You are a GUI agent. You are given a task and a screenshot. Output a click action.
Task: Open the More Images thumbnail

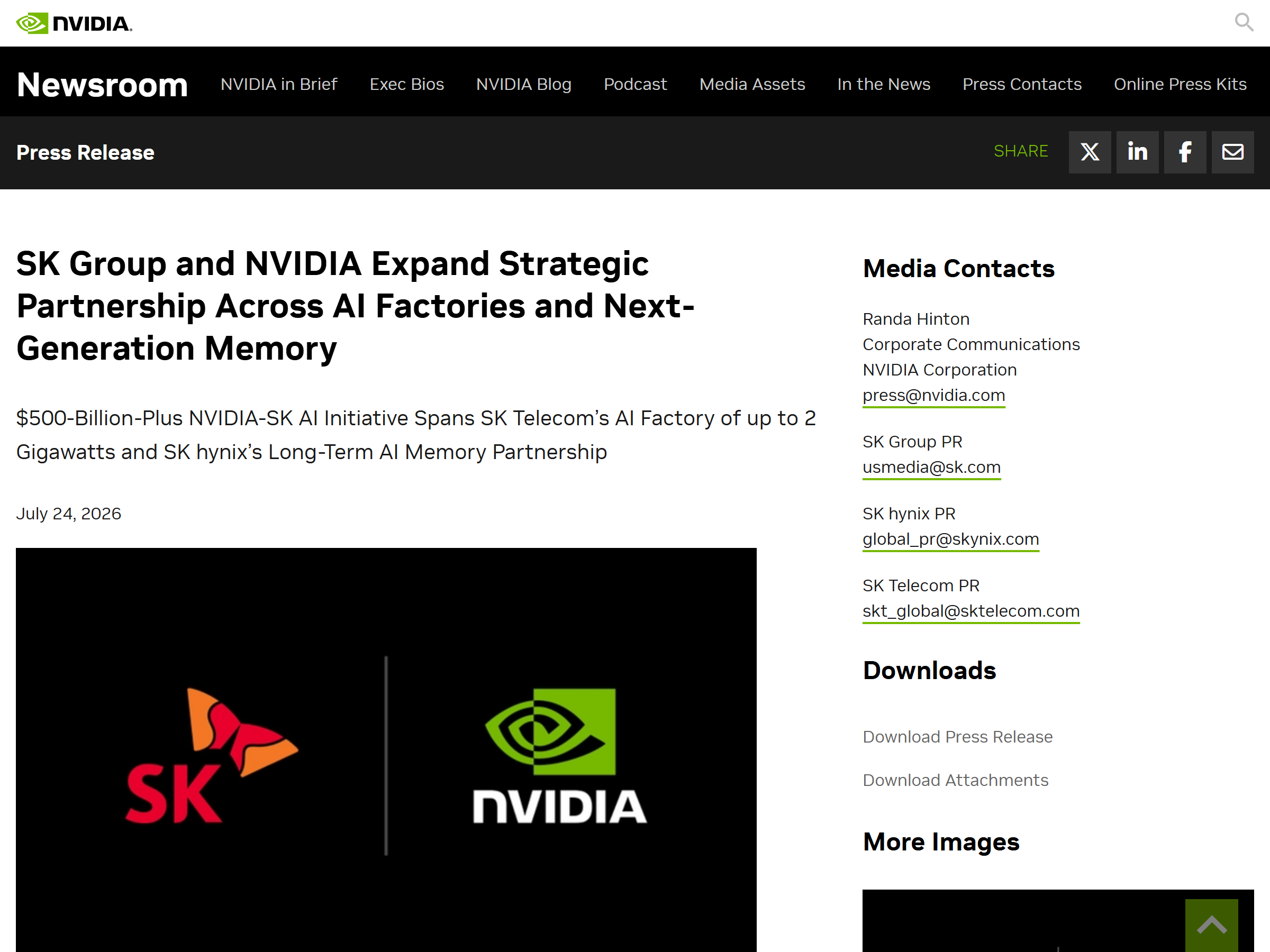click(x=1058, y=920)
